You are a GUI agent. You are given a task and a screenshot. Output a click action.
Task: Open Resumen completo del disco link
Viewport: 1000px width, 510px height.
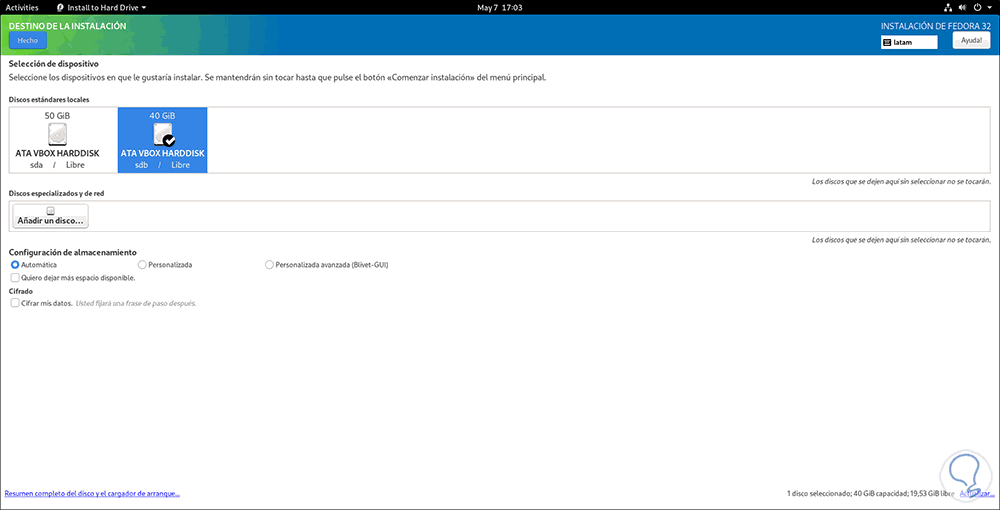coord(92,494)
